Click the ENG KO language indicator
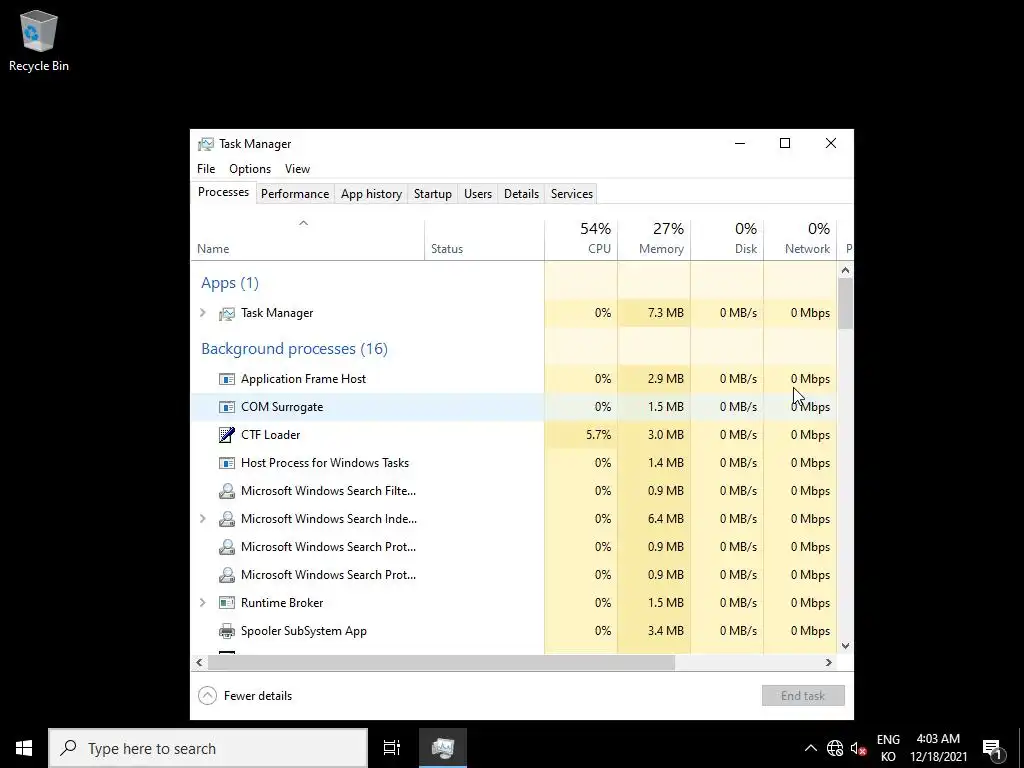The height and width of the screenshot is (768, 1024). coord(888,748)
